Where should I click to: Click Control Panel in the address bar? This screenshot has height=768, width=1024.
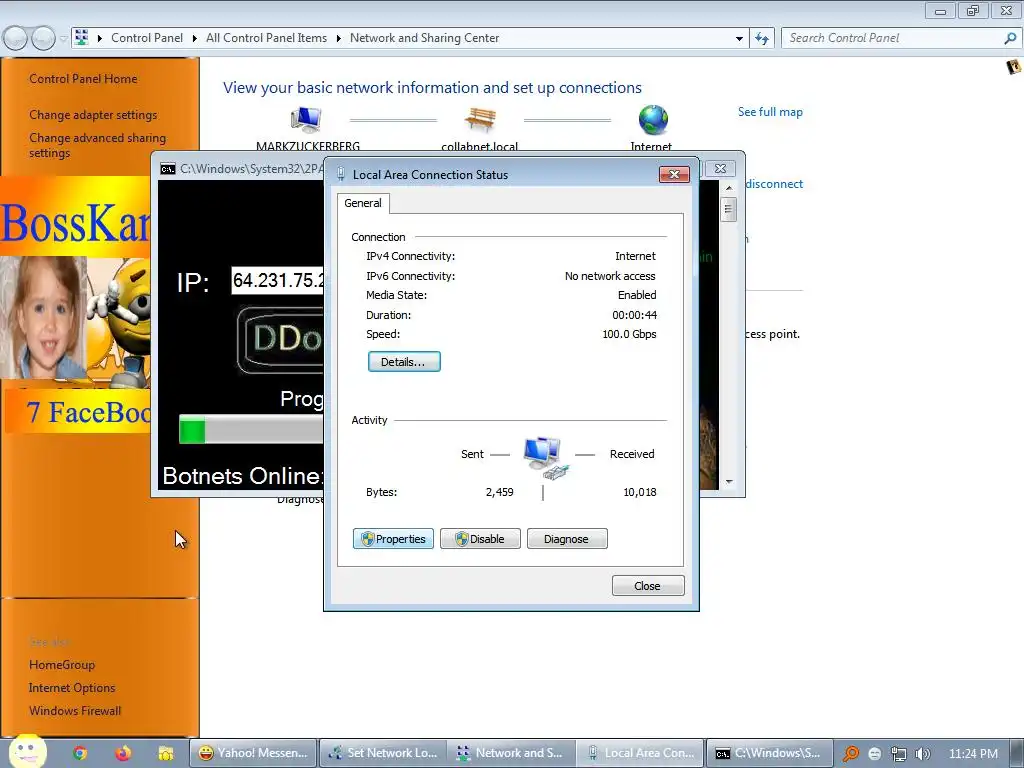147,38
